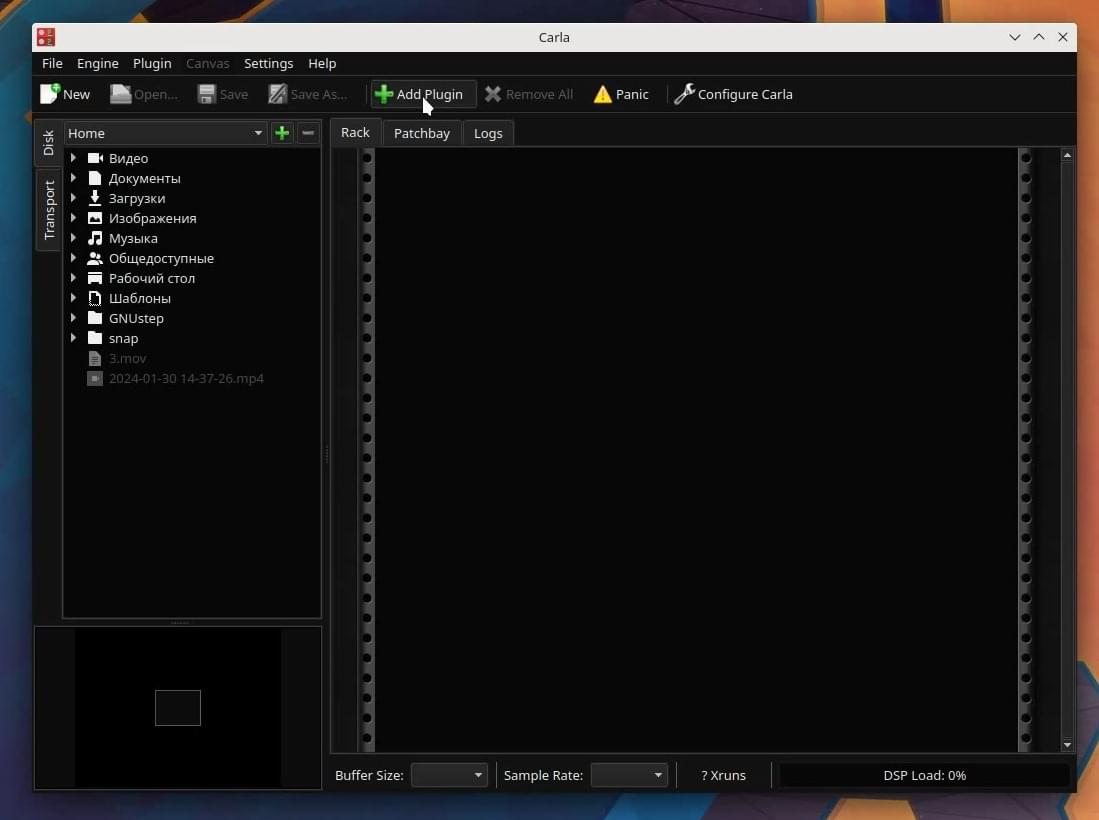Select the 2024-01-30 14-37-26.mp4 file name
1099x820 pixels.
point(186,378)
